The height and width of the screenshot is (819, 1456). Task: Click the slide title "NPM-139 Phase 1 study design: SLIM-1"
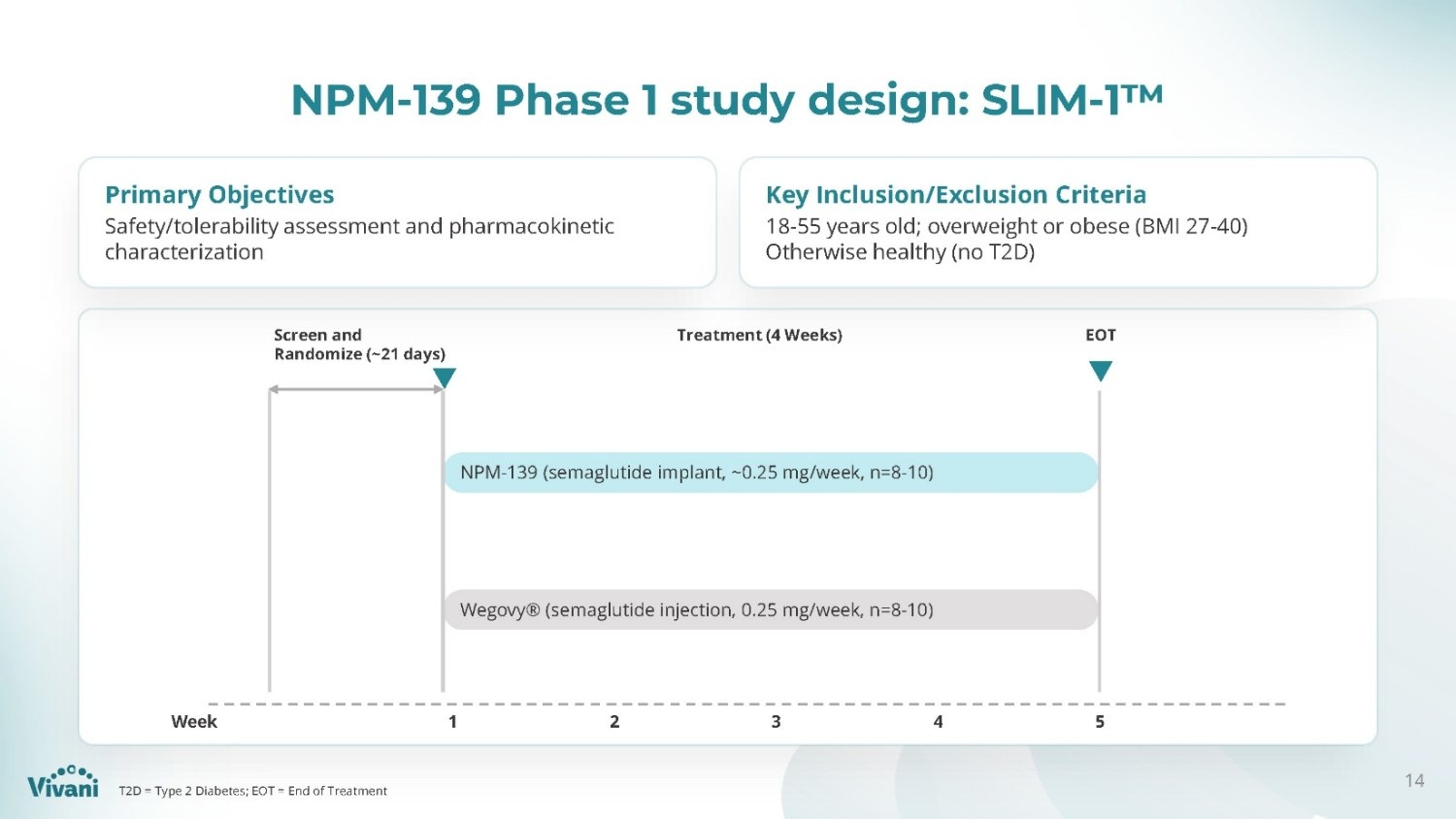click(727, 100)
